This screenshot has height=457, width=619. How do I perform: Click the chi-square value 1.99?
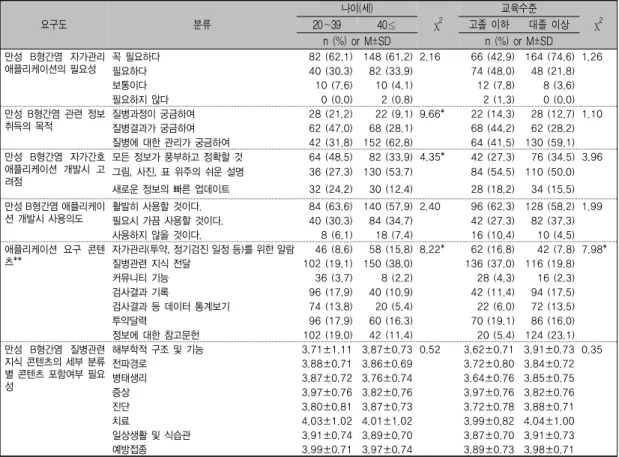pyautogui.click(x=592, y=207)
